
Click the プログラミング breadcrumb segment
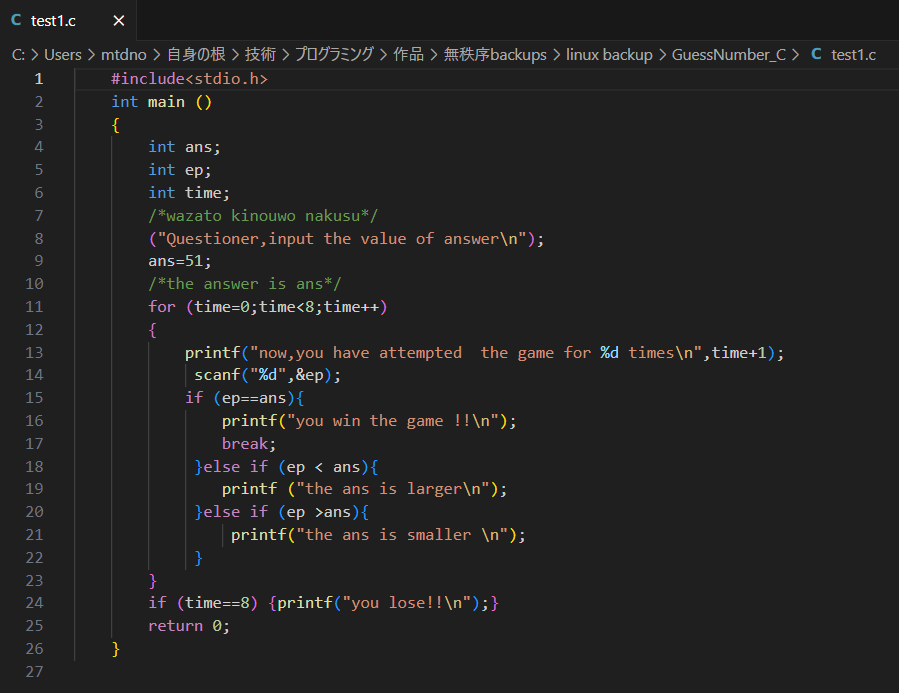coord(334,55)
